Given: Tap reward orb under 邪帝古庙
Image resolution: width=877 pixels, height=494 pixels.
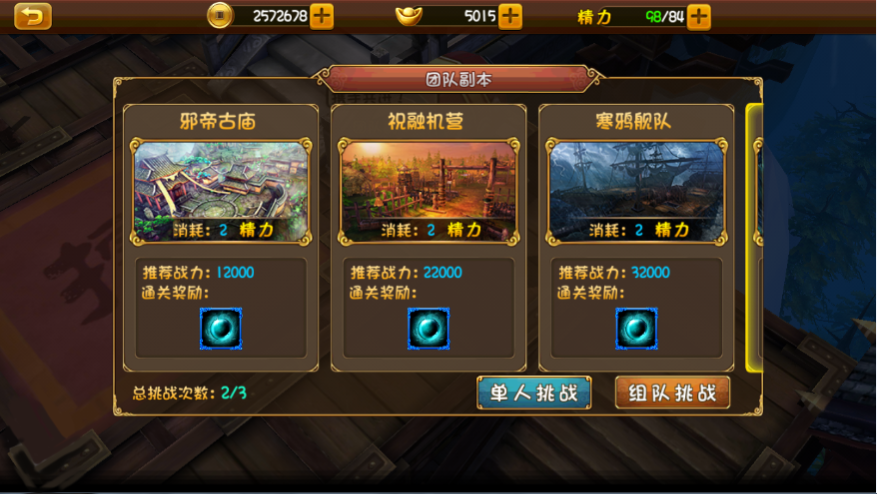Looking at the screenshot, I should tap(221, 328).
